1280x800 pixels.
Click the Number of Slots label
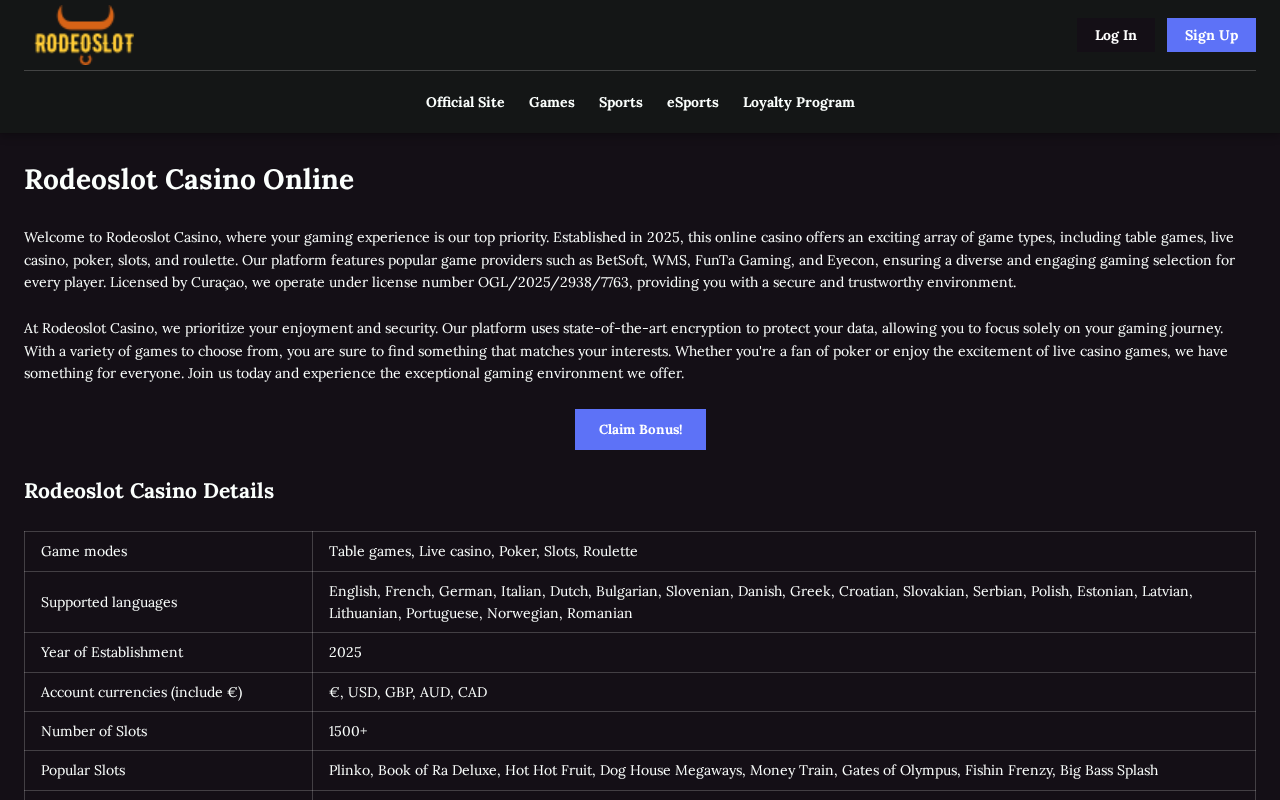point(168,731)
